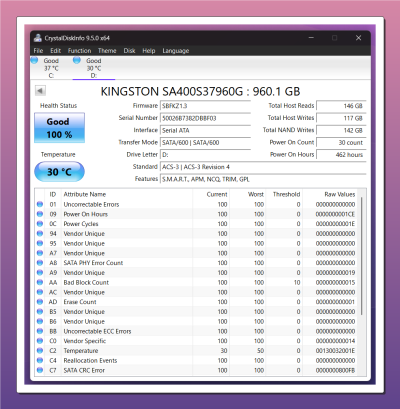
Task: Select the Bad Block Count attribute name
Action: tap(86, 282)
